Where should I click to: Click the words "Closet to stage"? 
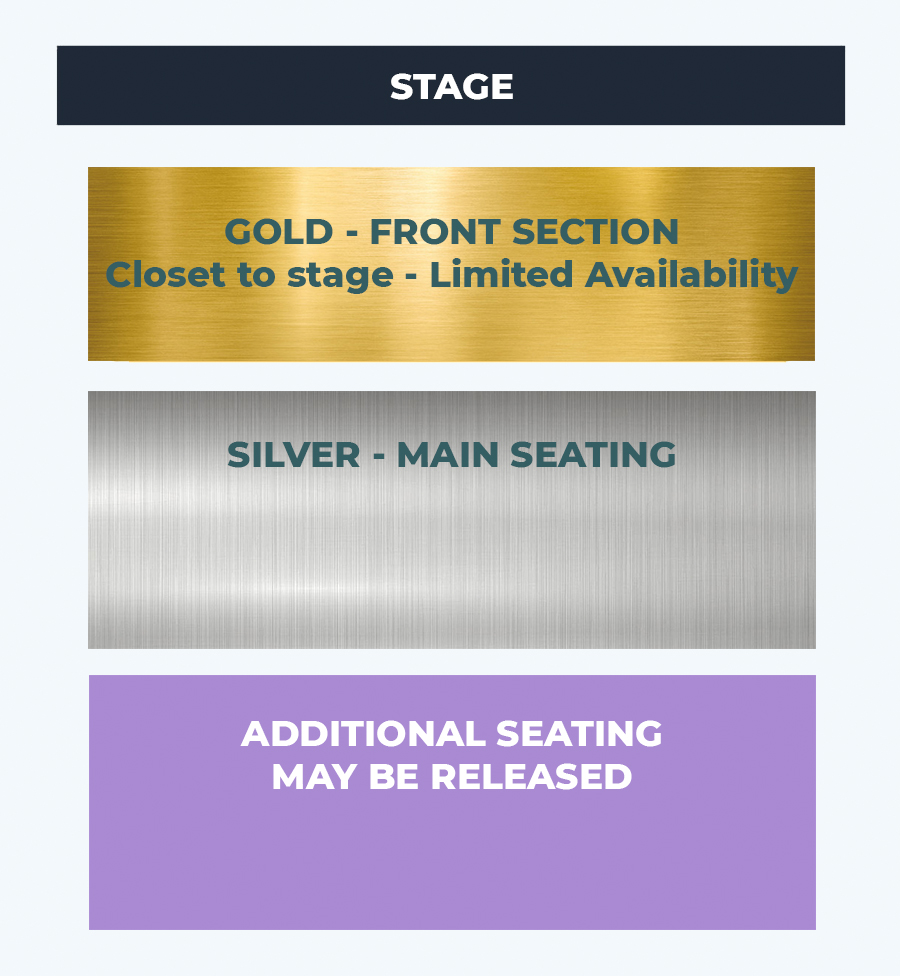249,275
